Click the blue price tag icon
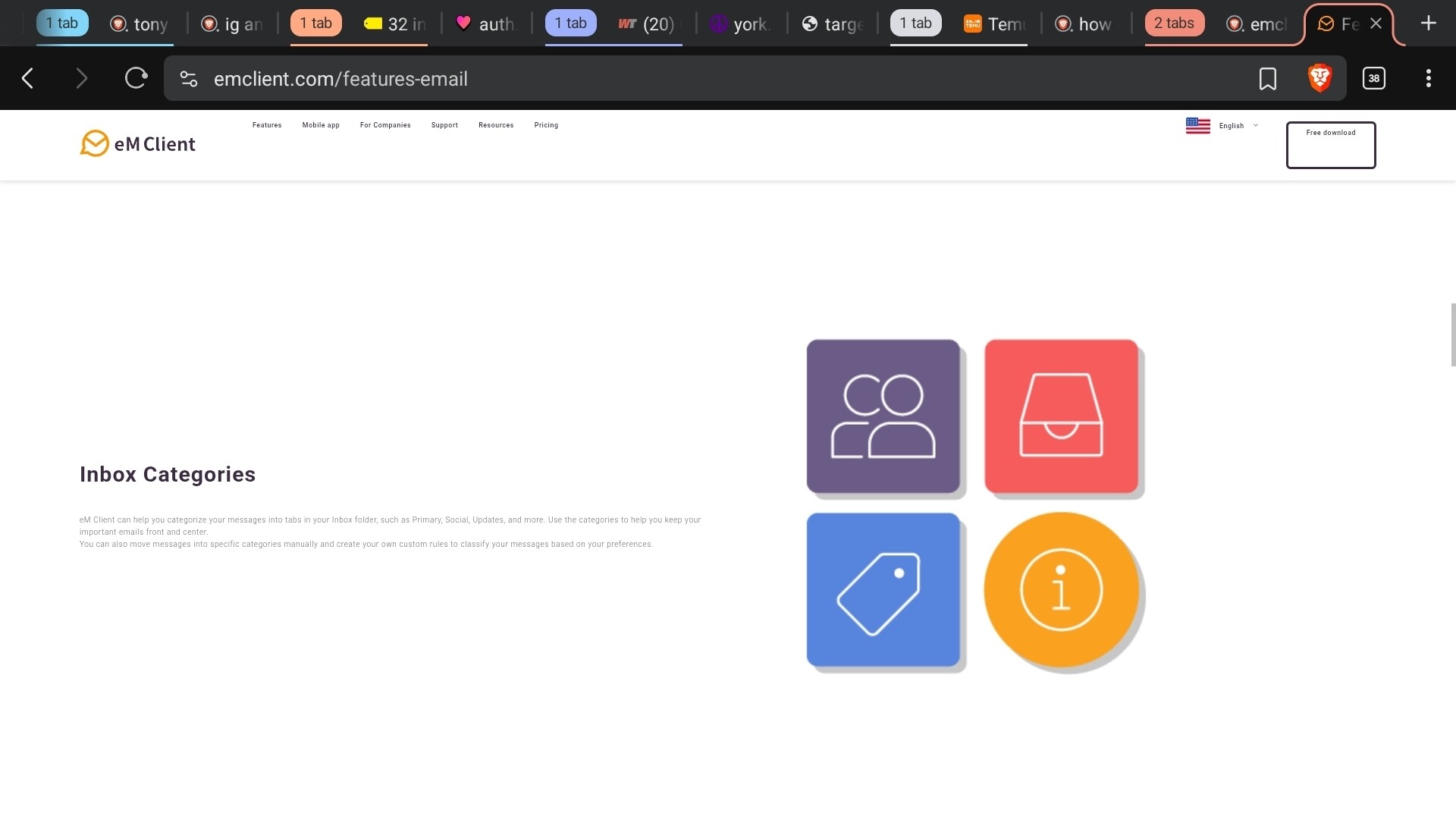1456x829 pixels. [x=883, y=589]
